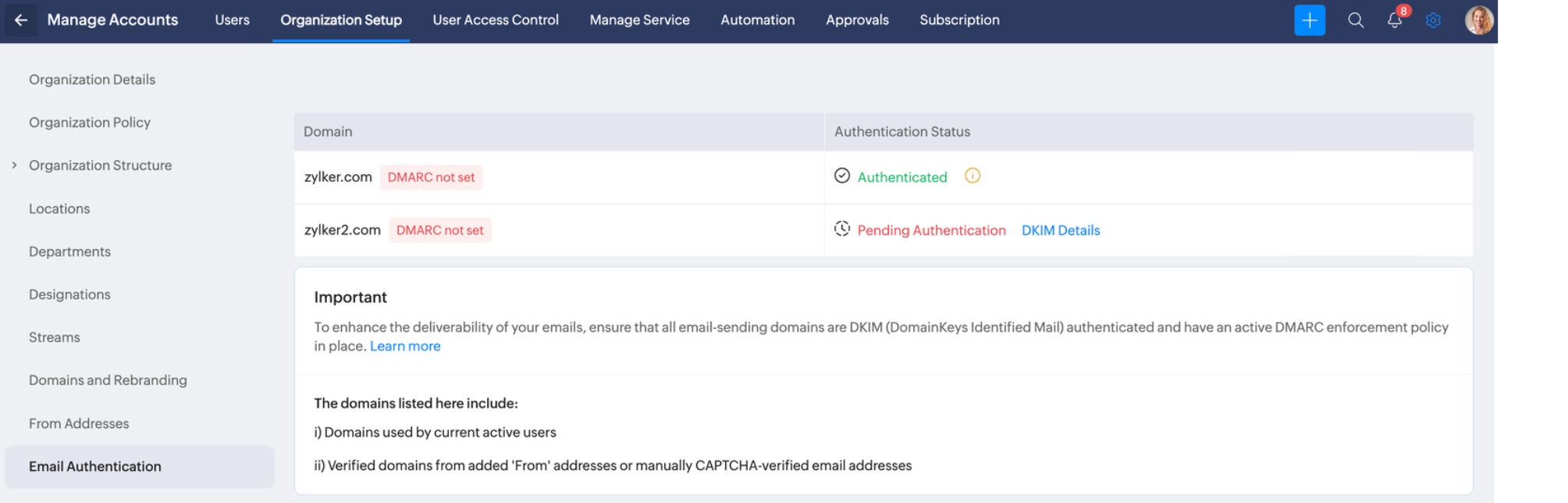
Task: Open notifications bell with 8 badge
Action: [x=1394, y=20]
